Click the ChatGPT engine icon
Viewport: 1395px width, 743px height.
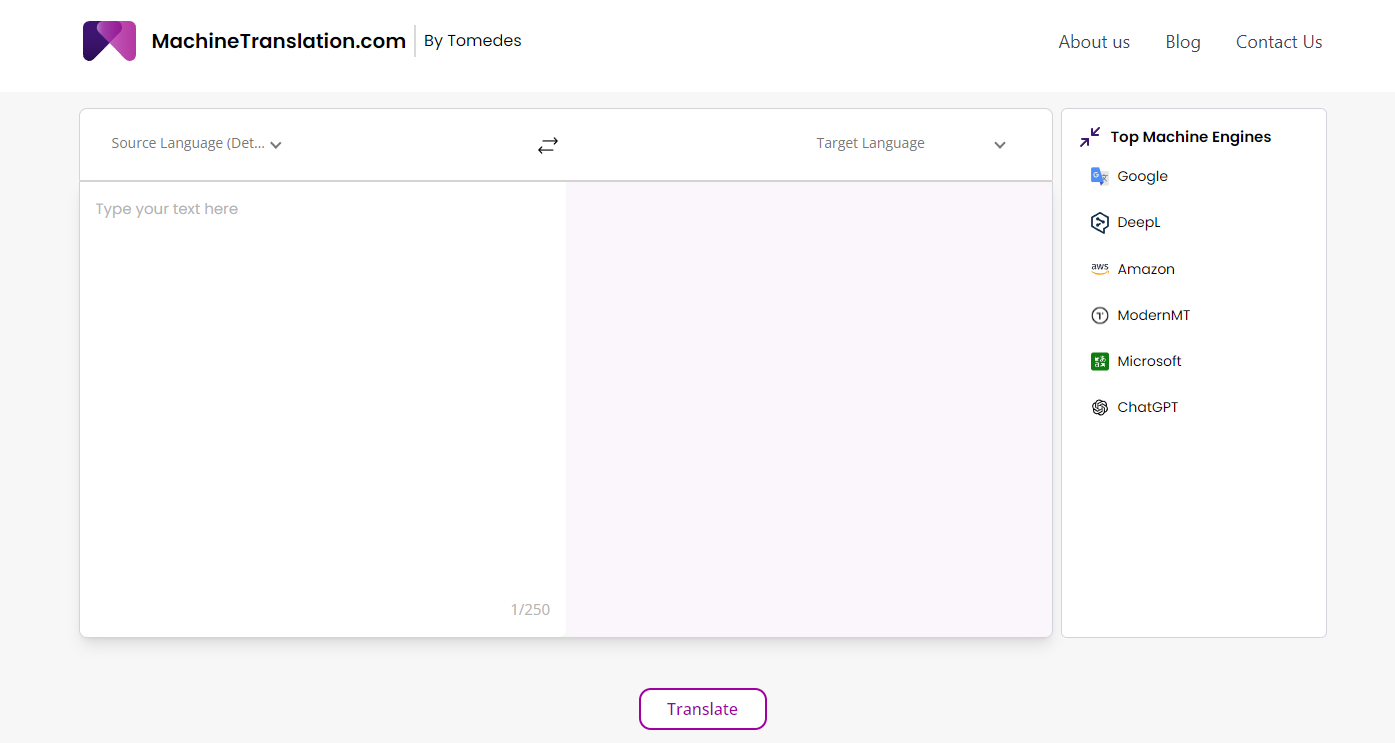[x=1099, y=407]
